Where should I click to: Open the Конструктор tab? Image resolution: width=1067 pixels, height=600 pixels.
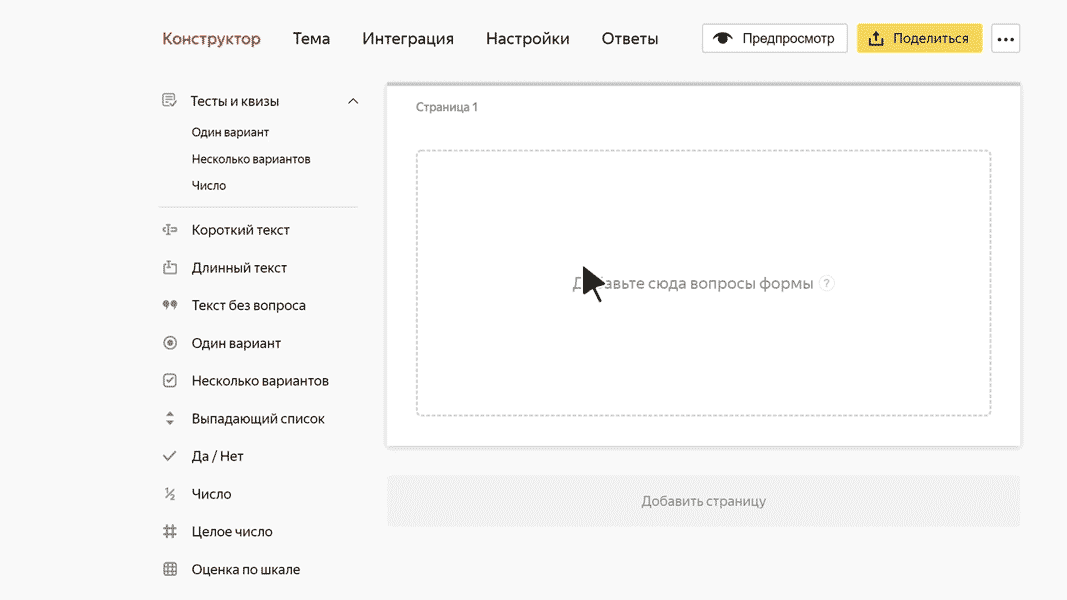[x=211, y=39]
